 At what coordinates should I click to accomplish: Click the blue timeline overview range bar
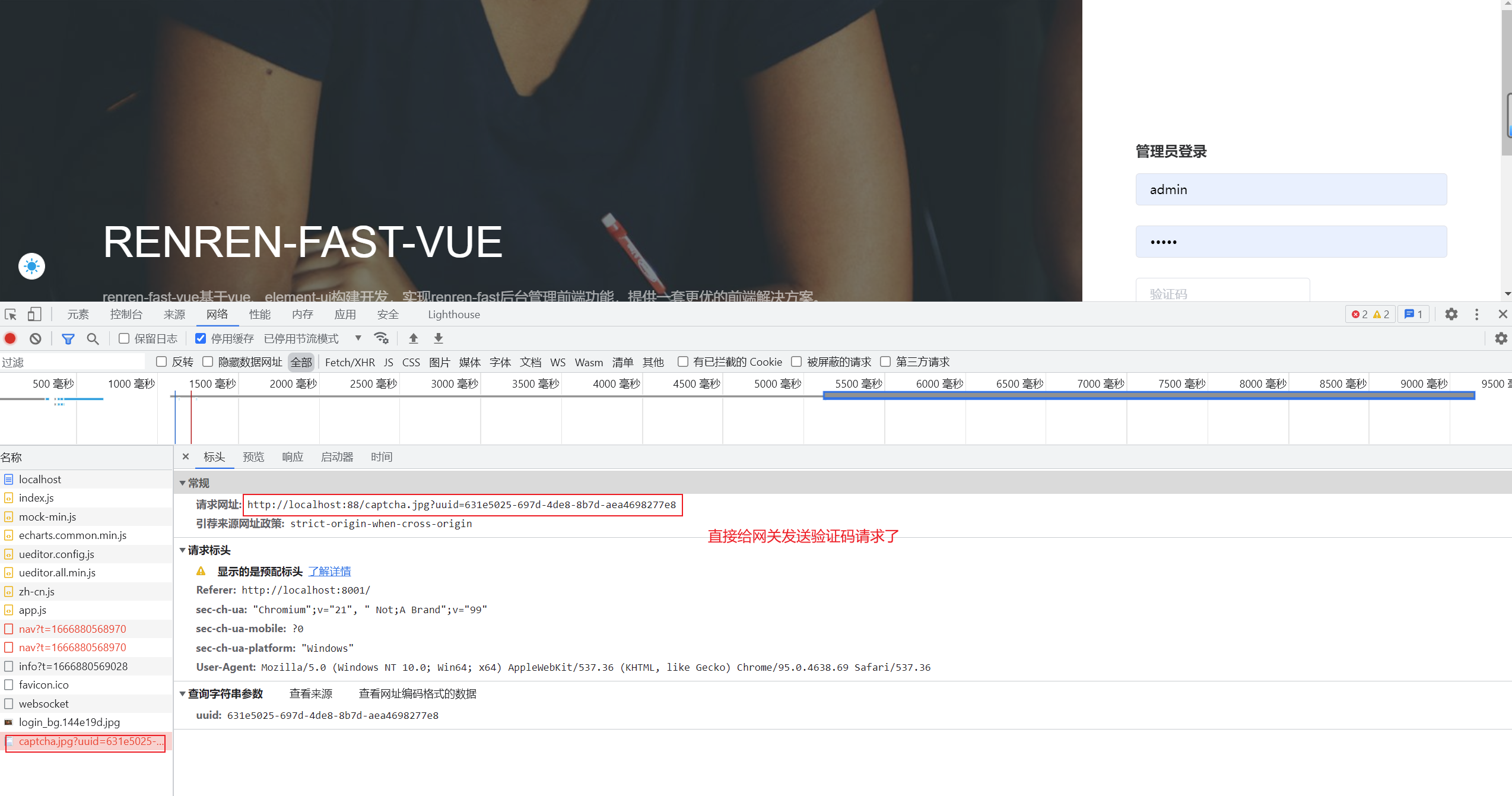point(1149,395)
